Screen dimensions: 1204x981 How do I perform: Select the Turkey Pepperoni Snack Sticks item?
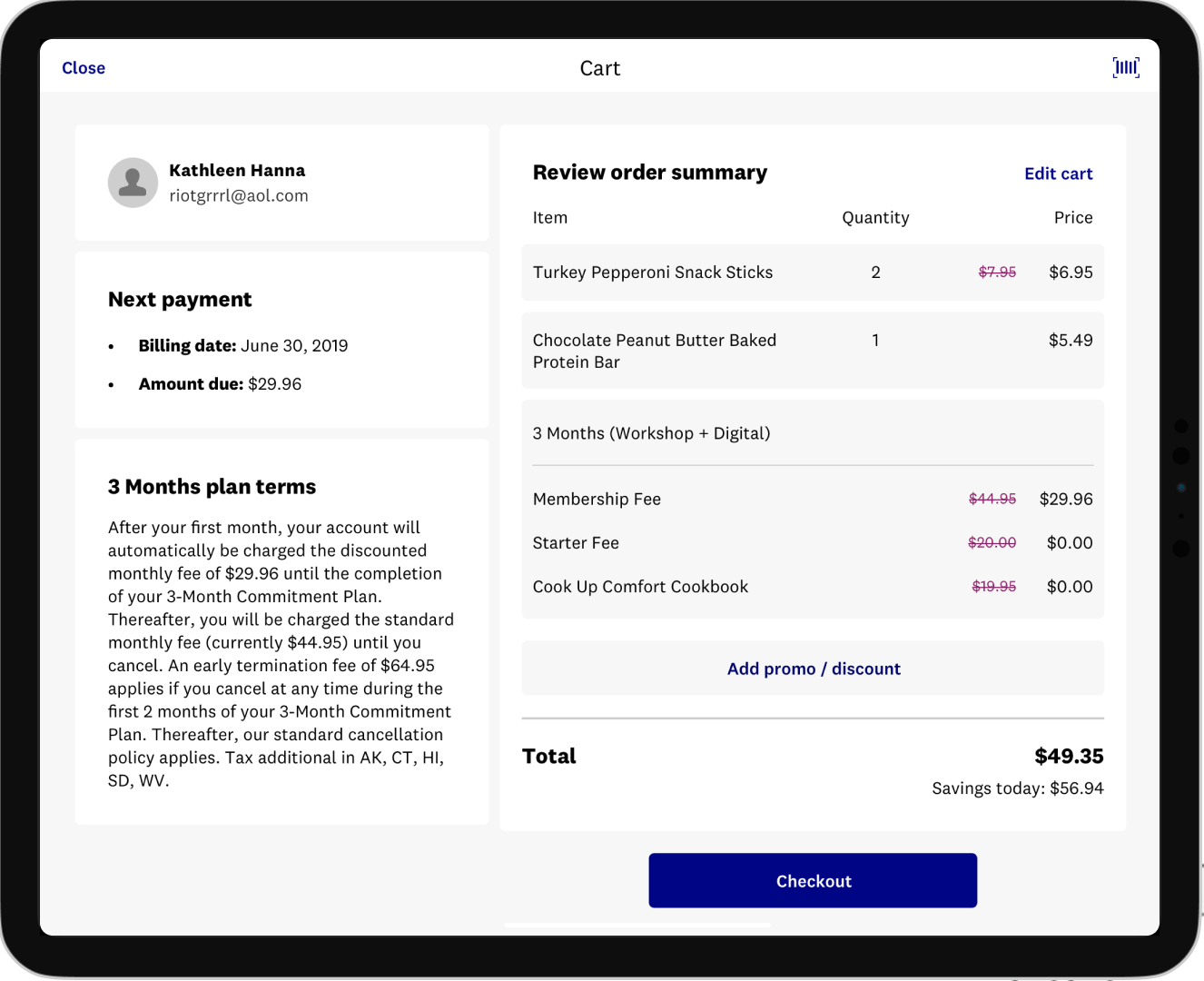point(652,272)
